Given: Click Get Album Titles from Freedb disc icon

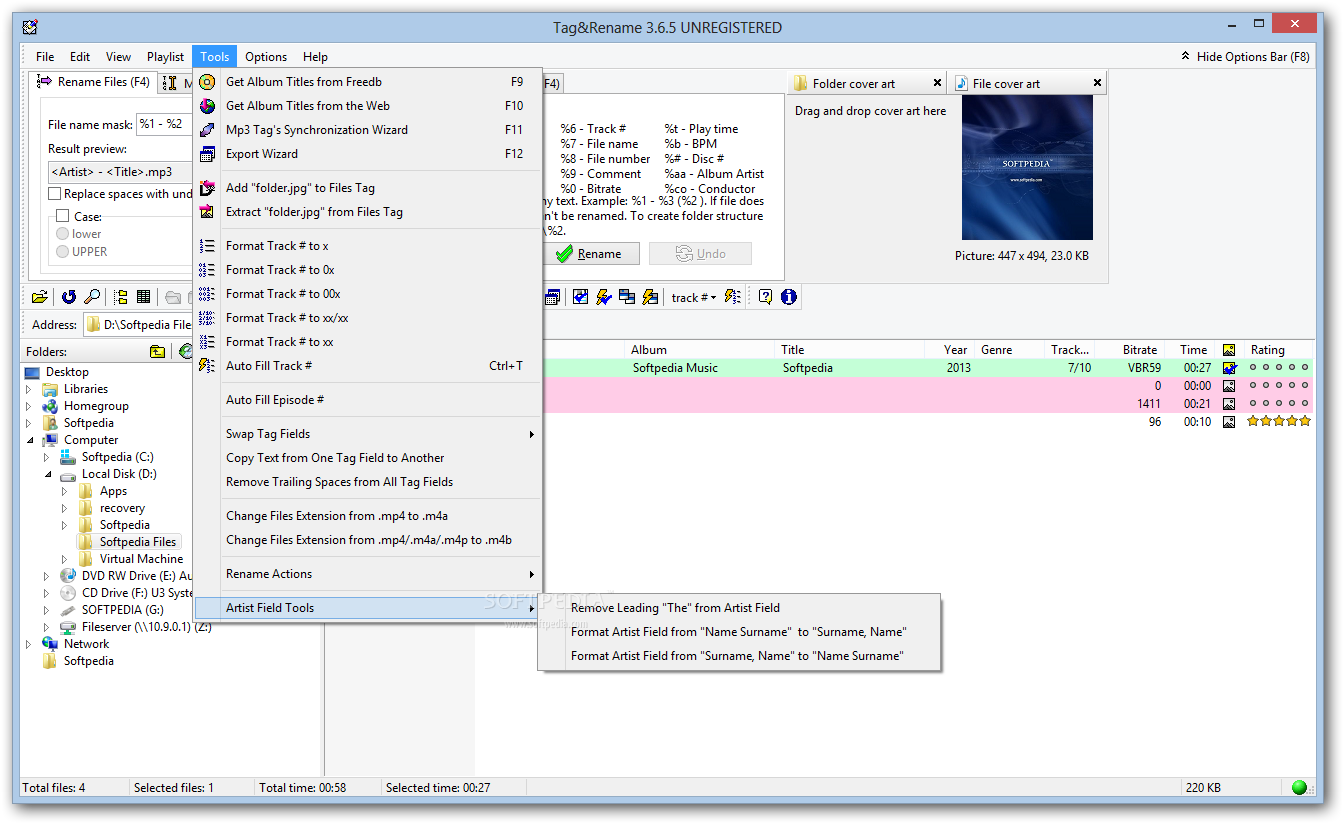Looking at the screenshot, I should 207,82.
